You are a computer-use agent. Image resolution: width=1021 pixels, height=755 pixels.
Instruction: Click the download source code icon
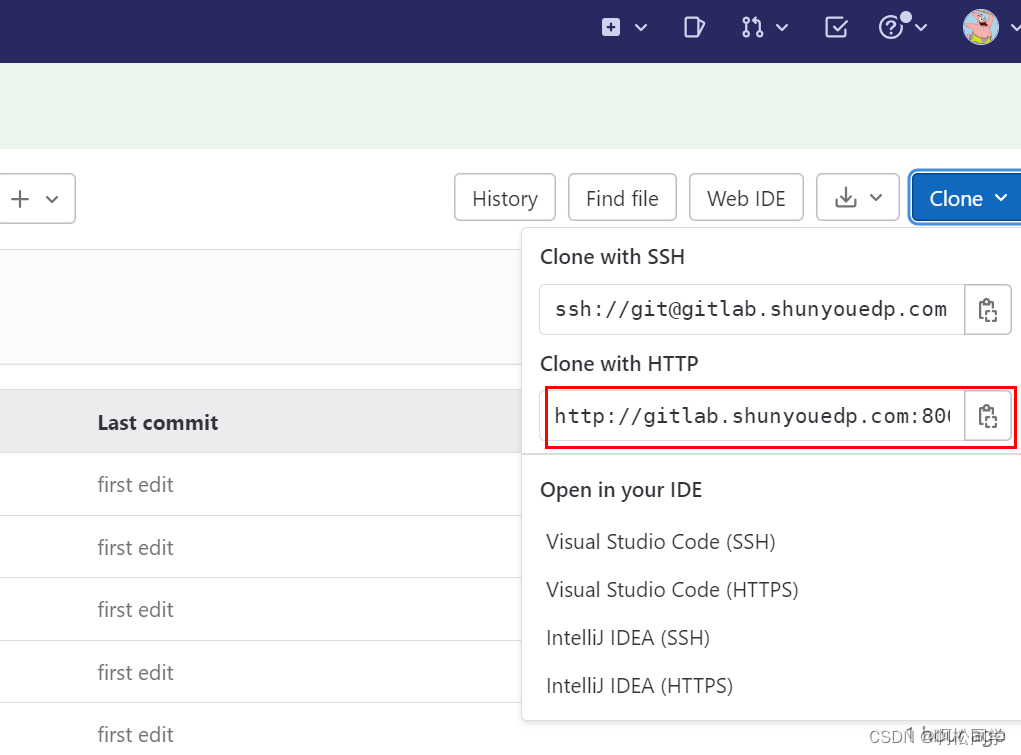(x=846, y=197)
